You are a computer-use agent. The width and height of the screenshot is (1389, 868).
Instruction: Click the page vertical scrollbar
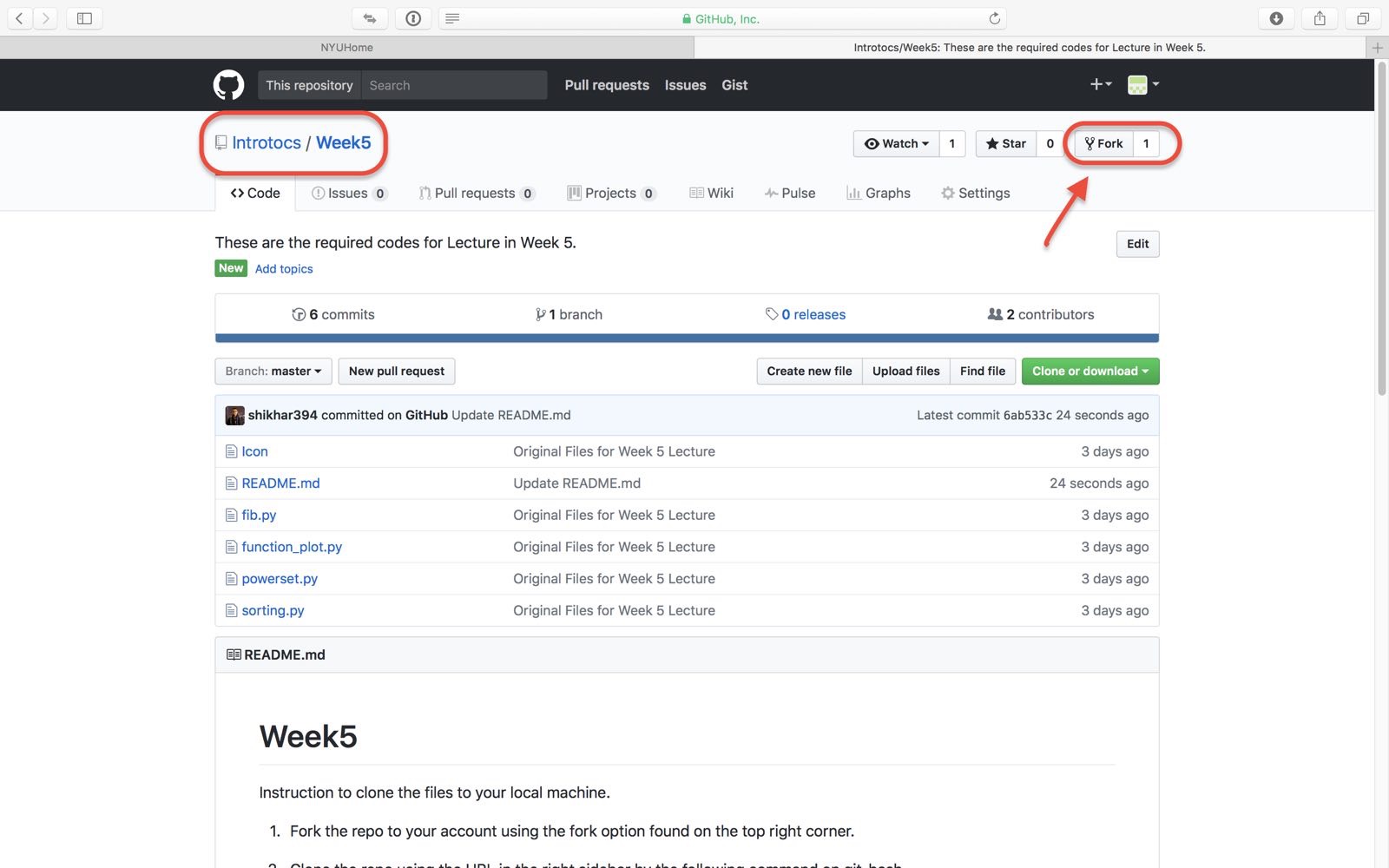pos(1382,230)
